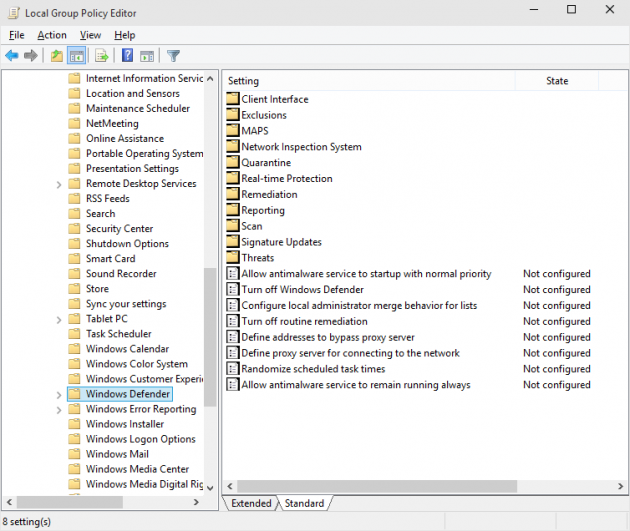Viewport: 630px width, 531px height.
Task: Expand the Tablet PC tree node
Action: click(59, 320)
